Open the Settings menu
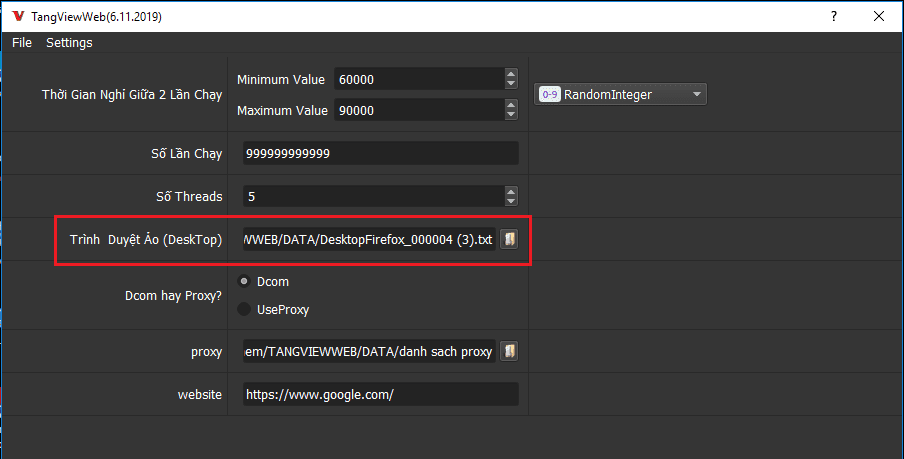The height and width of the screenshot is (459, 904). (69, 43)
